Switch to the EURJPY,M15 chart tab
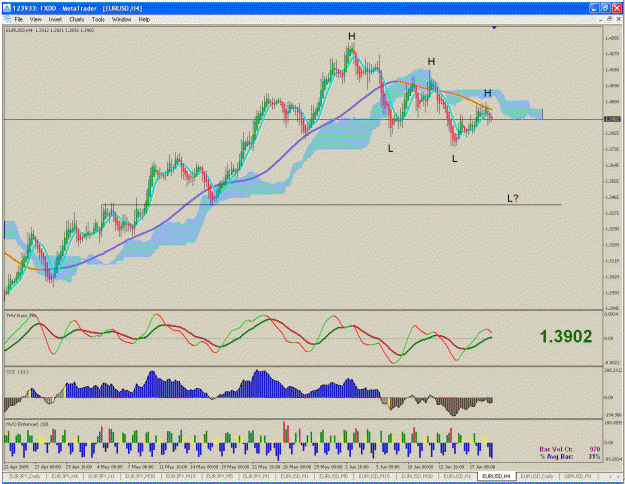The image size is (625, 484). 180,476
